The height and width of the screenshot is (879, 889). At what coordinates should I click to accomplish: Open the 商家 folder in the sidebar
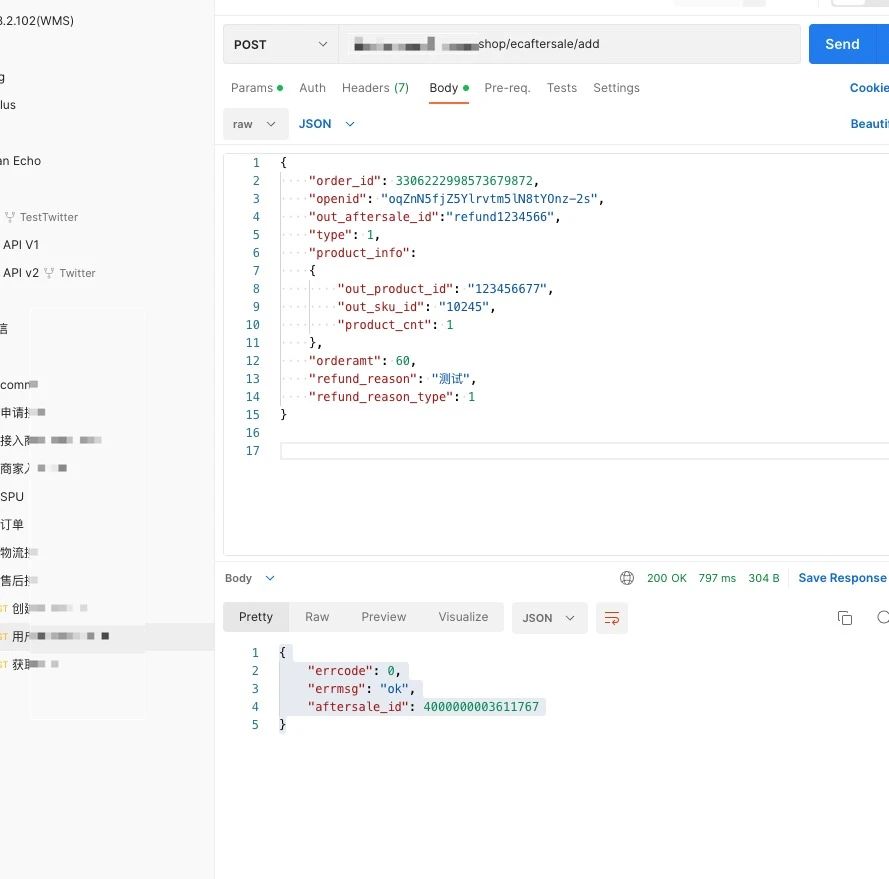tap(33, 468)
